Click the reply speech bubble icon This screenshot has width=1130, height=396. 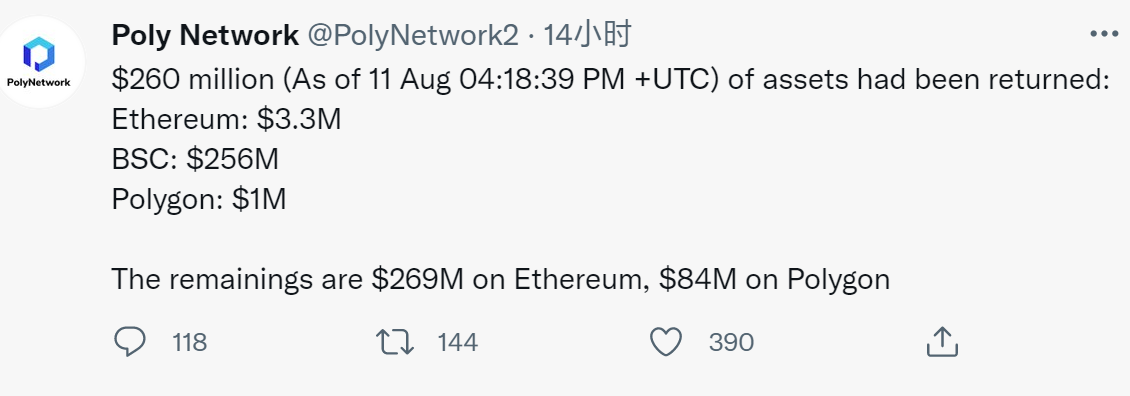point(130,341)
